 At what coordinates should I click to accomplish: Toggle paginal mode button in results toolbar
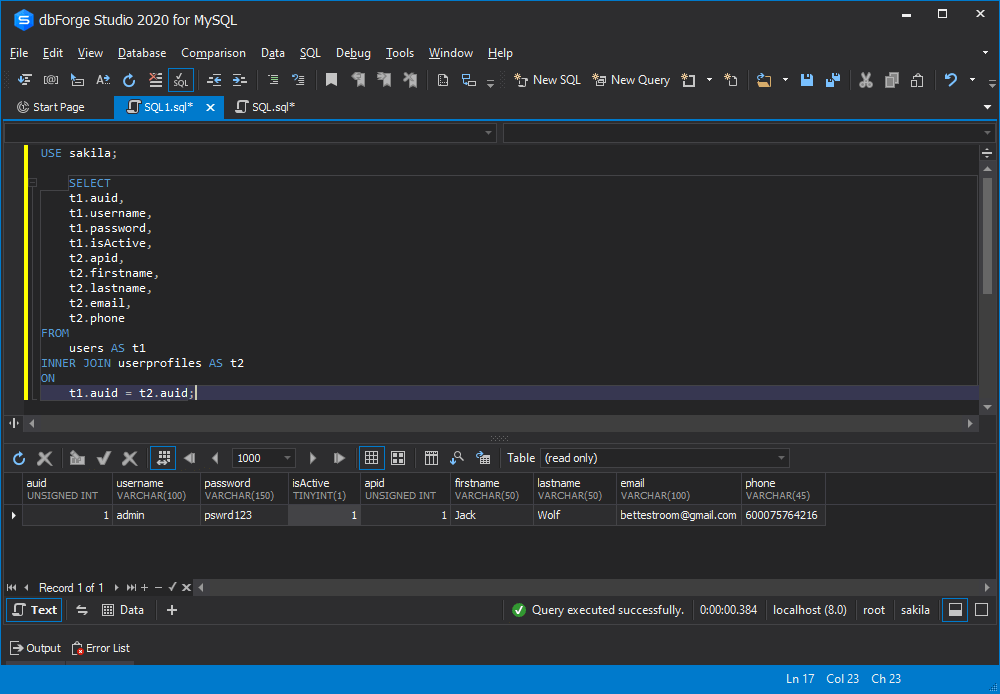[163, 458]
